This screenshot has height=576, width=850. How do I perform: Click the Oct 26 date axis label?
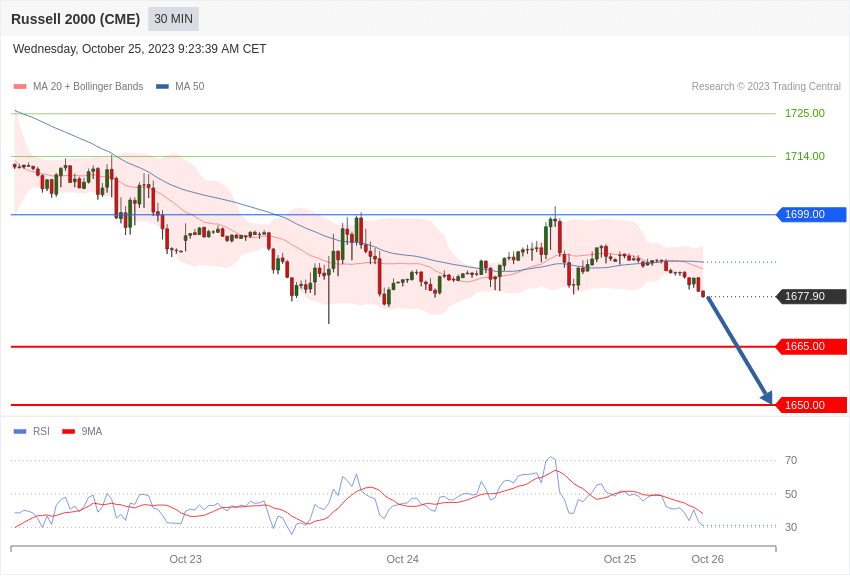tap(707, 559)
